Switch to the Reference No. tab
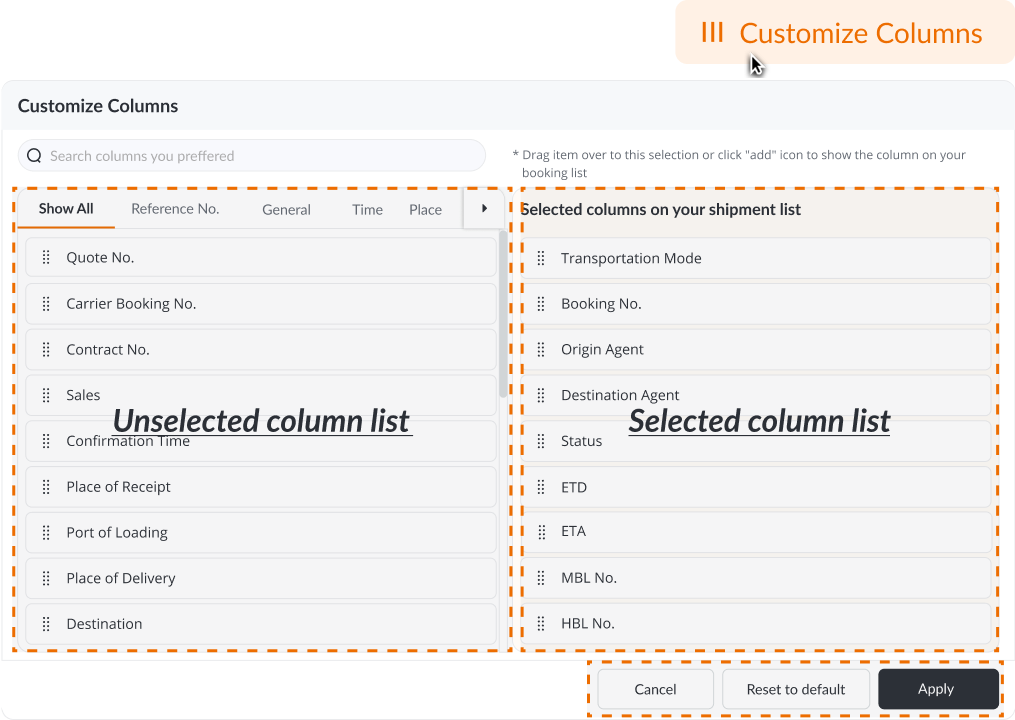The image size is (1015, 720). tap(175, 210)
